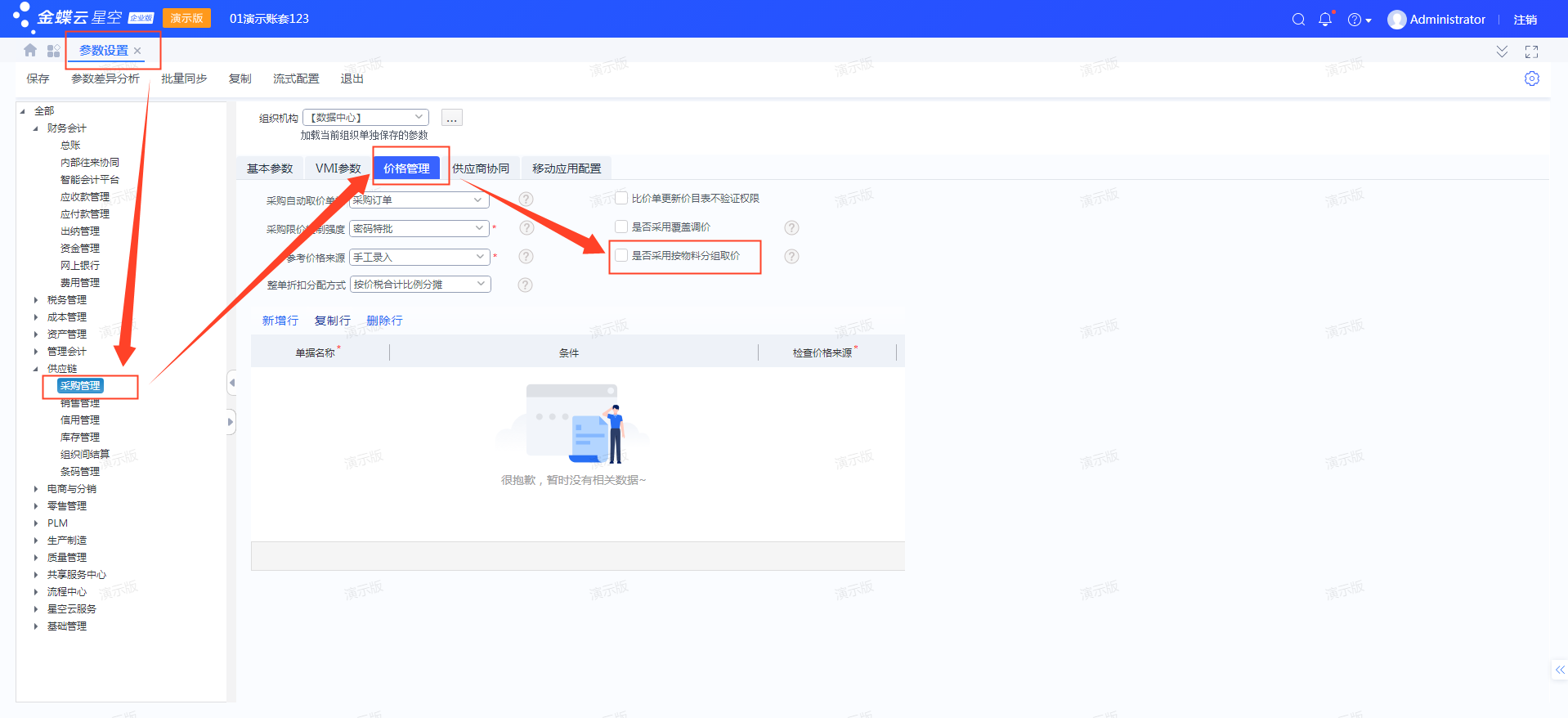Viewport: 1568px width, 718px height.
Task: Tick the 是否采用按物料分组取价 checkbox
Action: click(x=621, y=255)
